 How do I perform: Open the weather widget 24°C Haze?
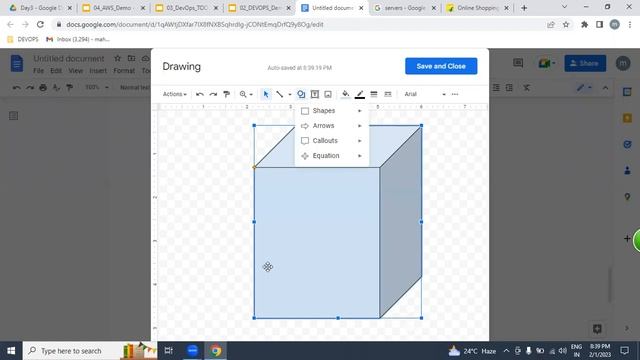472,351
